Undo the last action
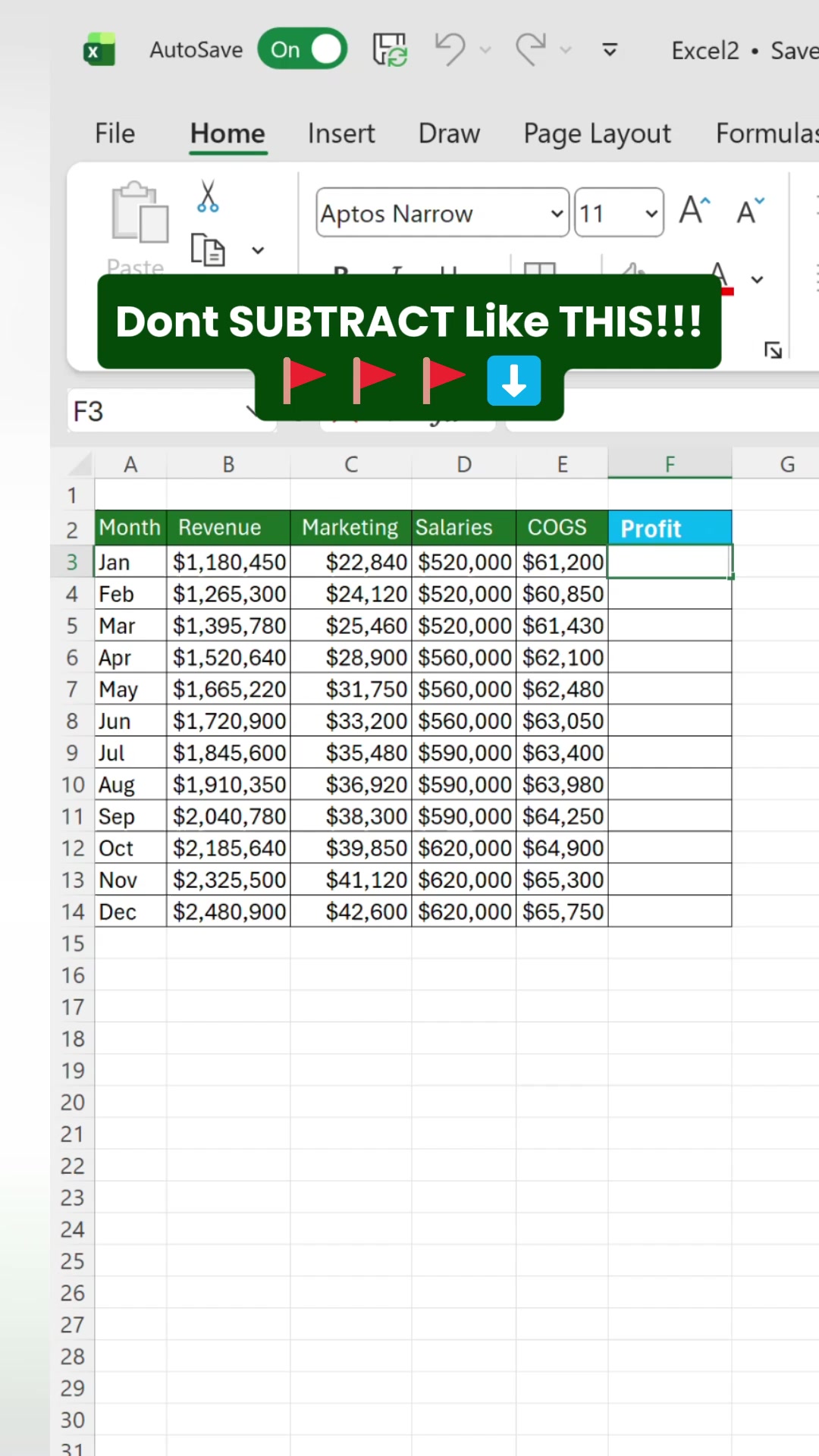This screenshot has width=819, height=1456. click(x=450, y=49)
